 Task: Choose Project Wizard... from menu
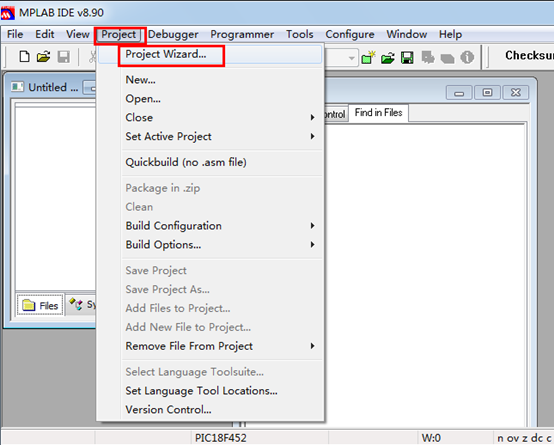click(210, 54)
